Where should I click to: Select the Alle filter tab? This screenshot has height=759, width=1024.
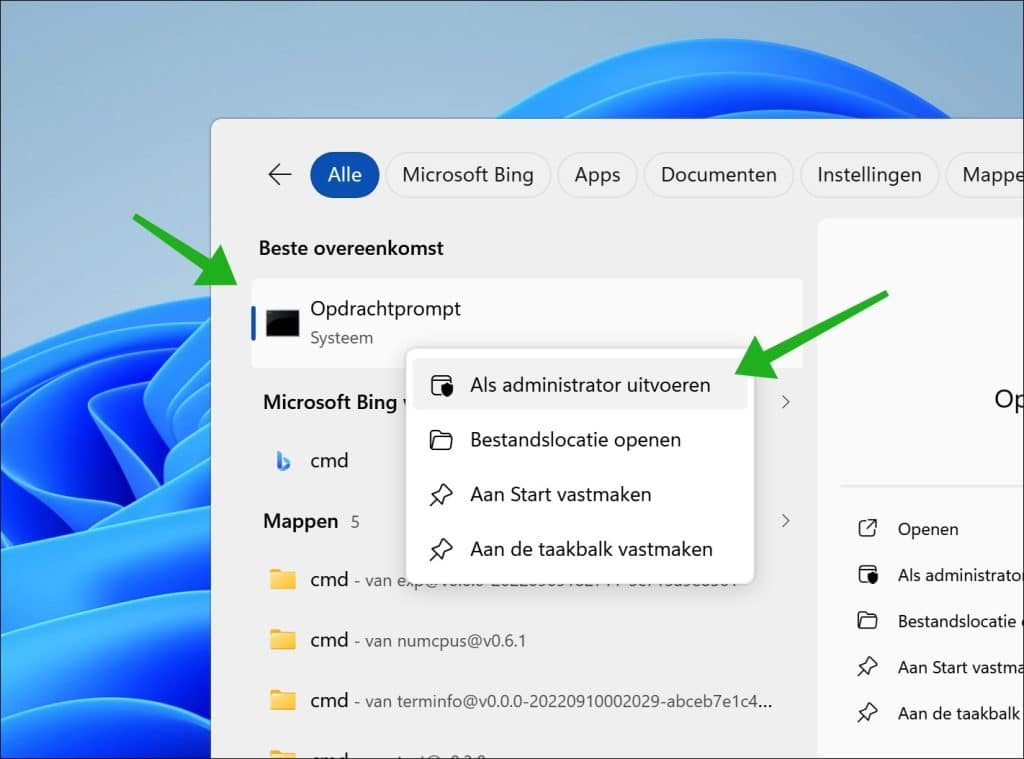344,174
